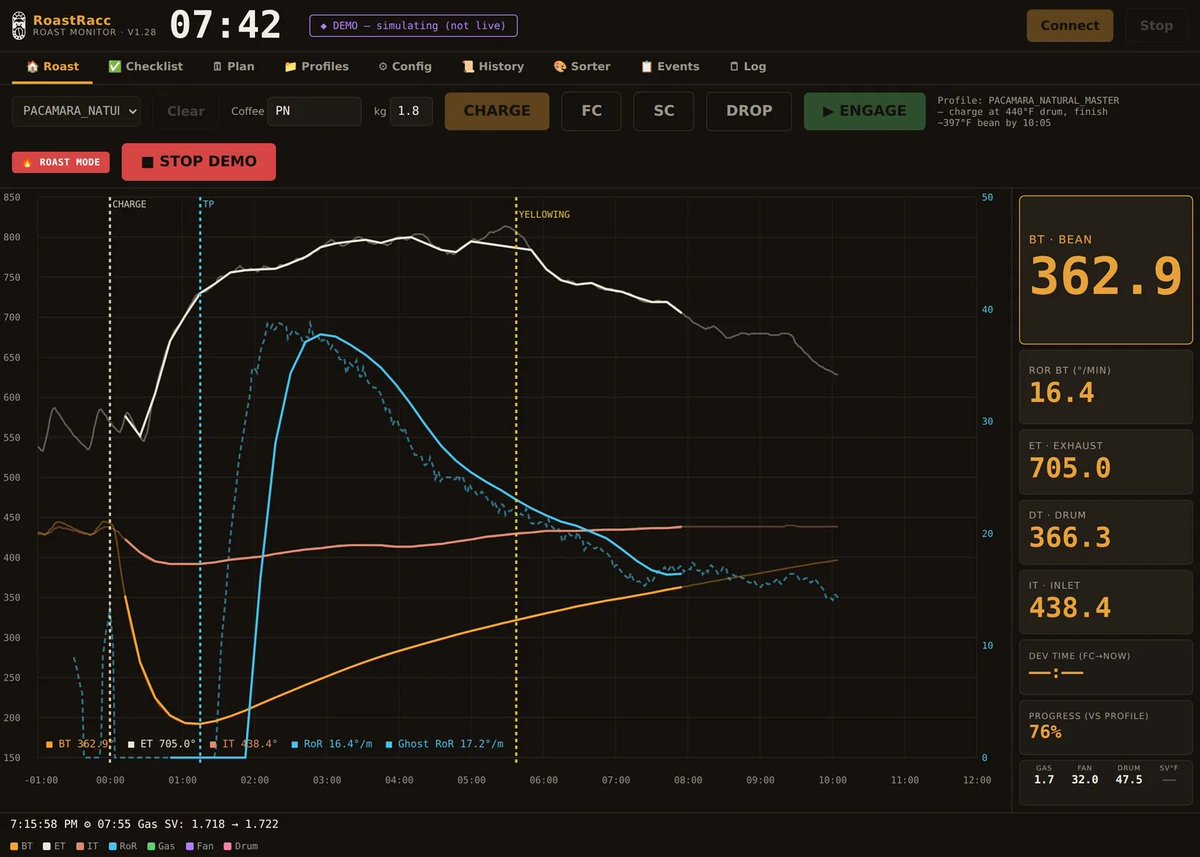Viewport: 1200px width, 857px height.
Task: Toggle the ROAST MODE badge
Action: click(61, 162)
